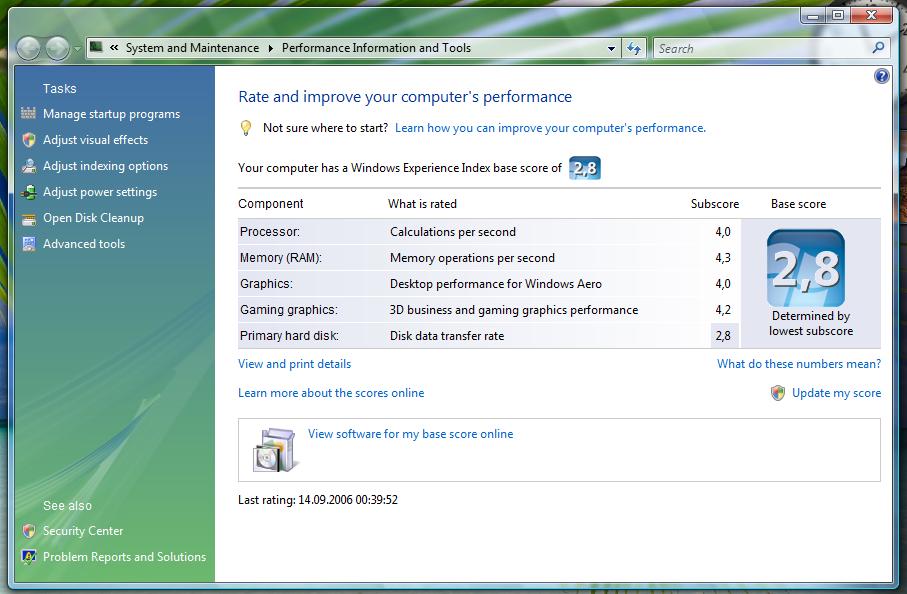
Task: Click the Adjust indexing options icon
Action: click(x=29, y=166)
